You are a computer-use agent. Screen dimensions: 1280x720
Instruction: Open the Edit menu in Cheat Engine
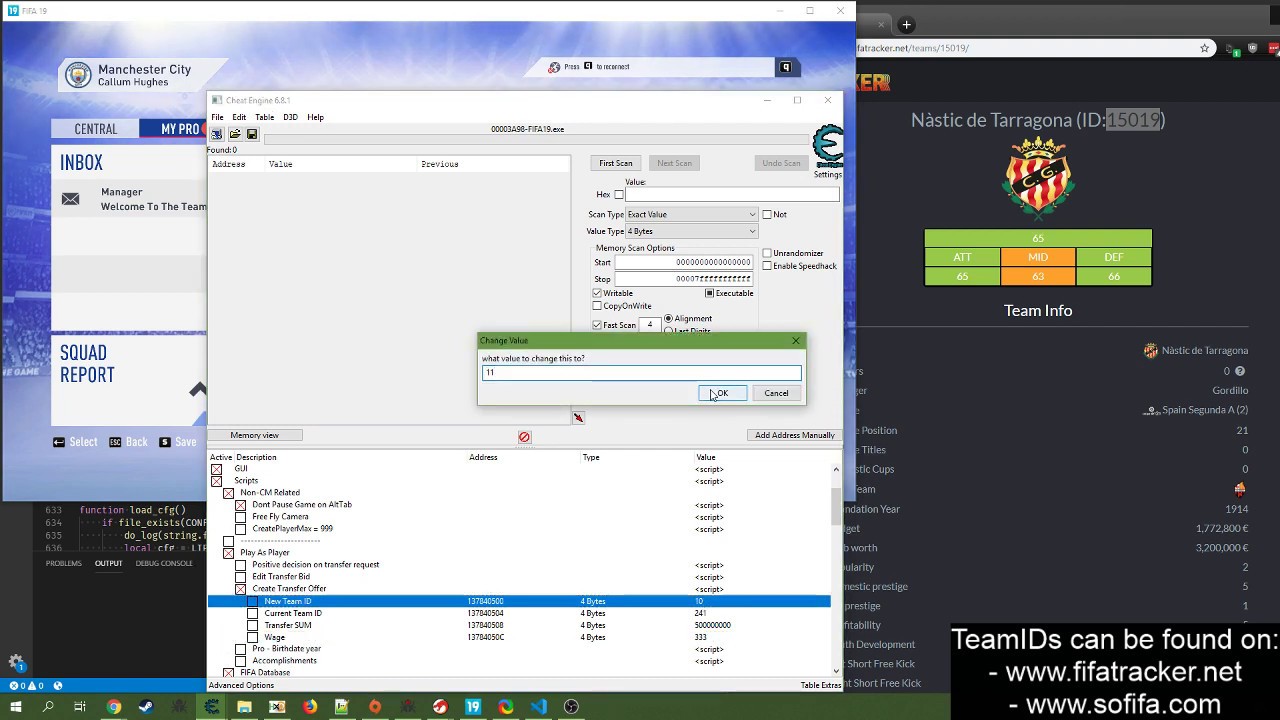[239, 117]
